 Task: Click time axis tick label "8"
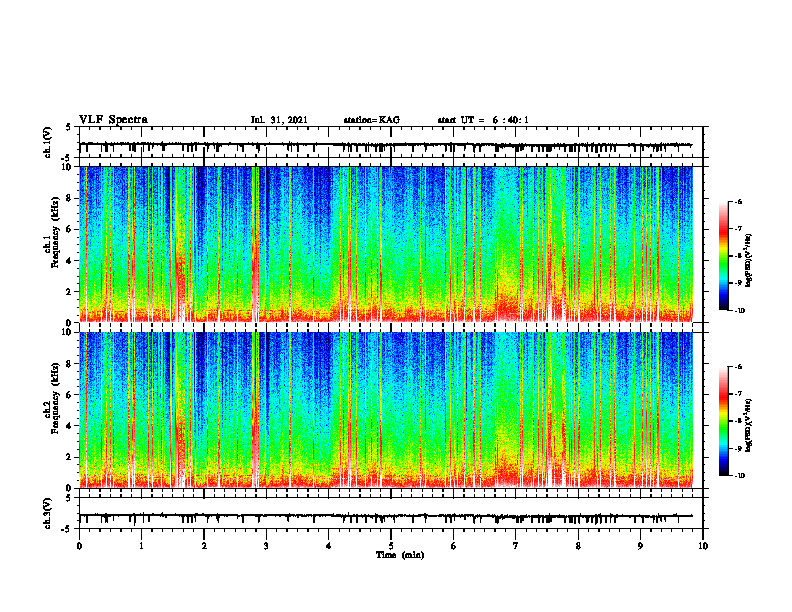click(578, 546)
